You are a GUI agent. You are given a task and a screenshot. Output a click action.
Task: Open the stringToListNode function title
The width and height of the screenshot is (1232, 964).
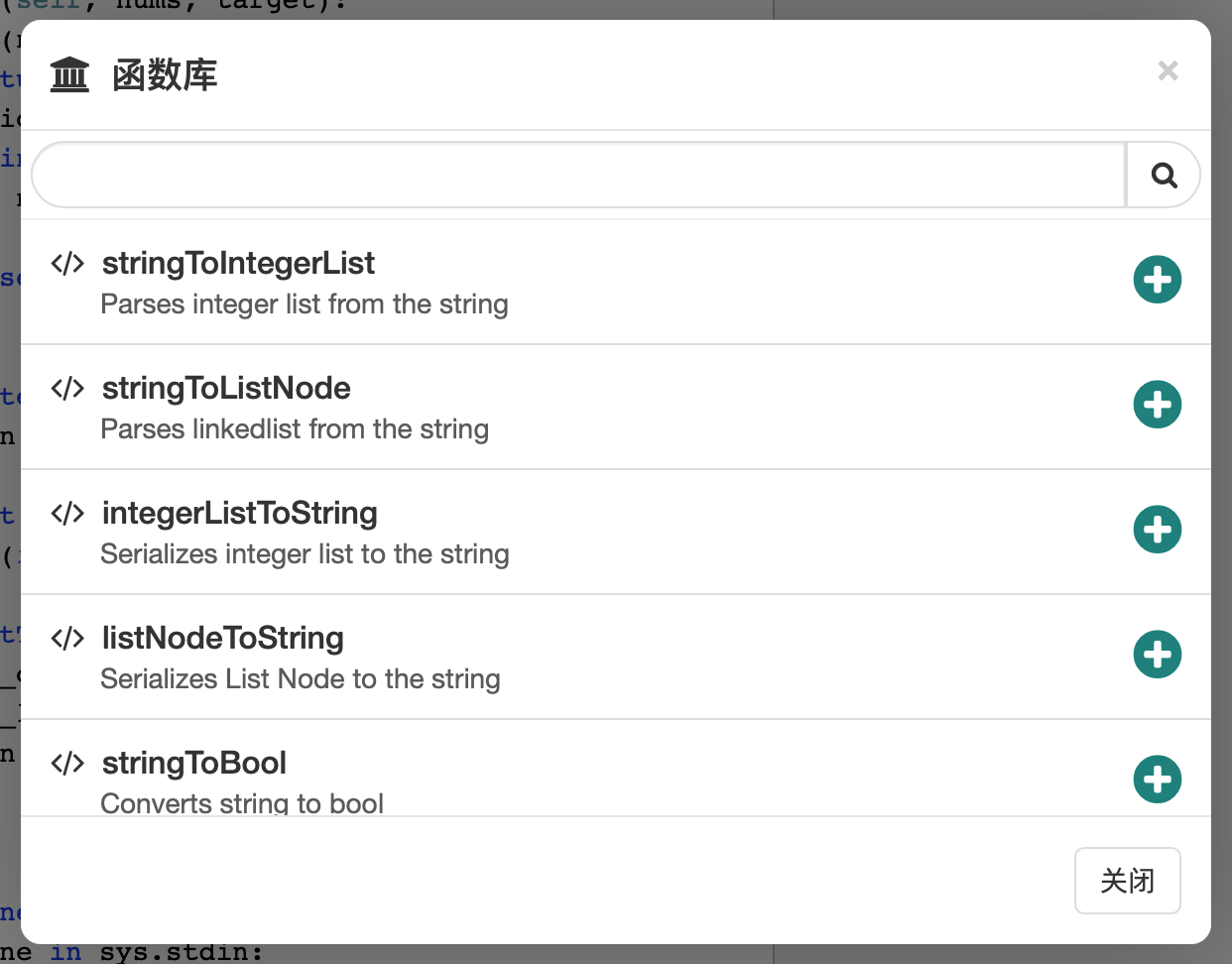click(x=226, y=389)
